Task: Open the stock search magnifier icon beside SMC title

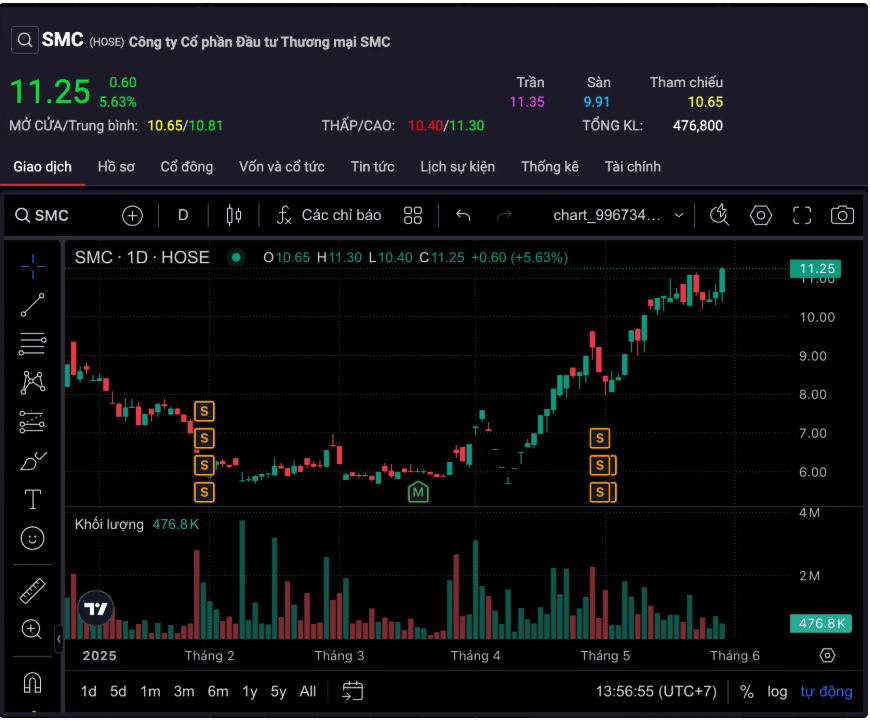Action: [x=24, y=40]
